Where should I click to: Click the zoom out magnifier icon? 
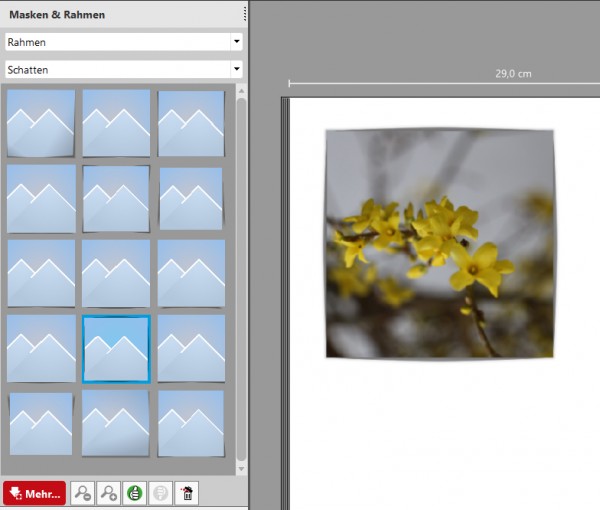point(82,493)
